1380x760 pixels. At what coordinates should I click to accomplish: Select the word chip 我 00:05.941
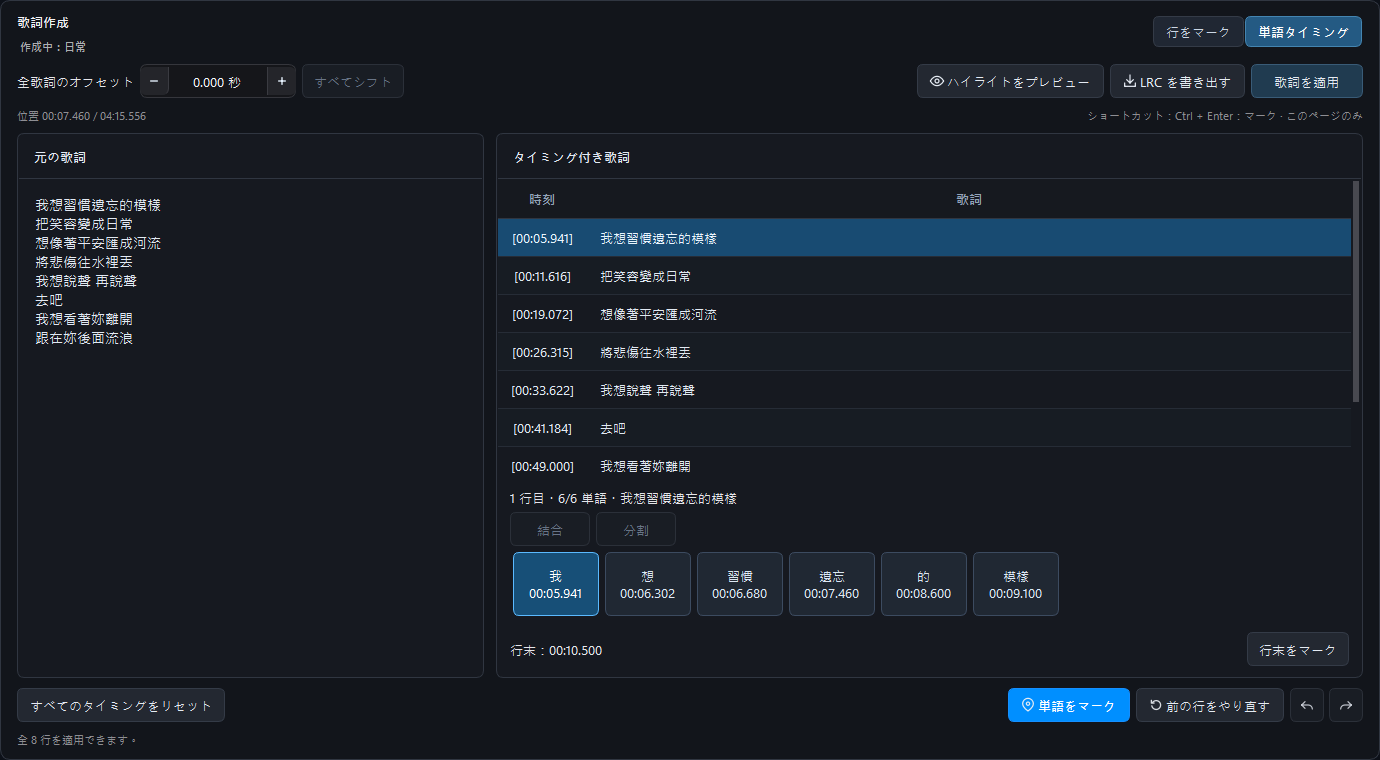(x=556, y=584)
